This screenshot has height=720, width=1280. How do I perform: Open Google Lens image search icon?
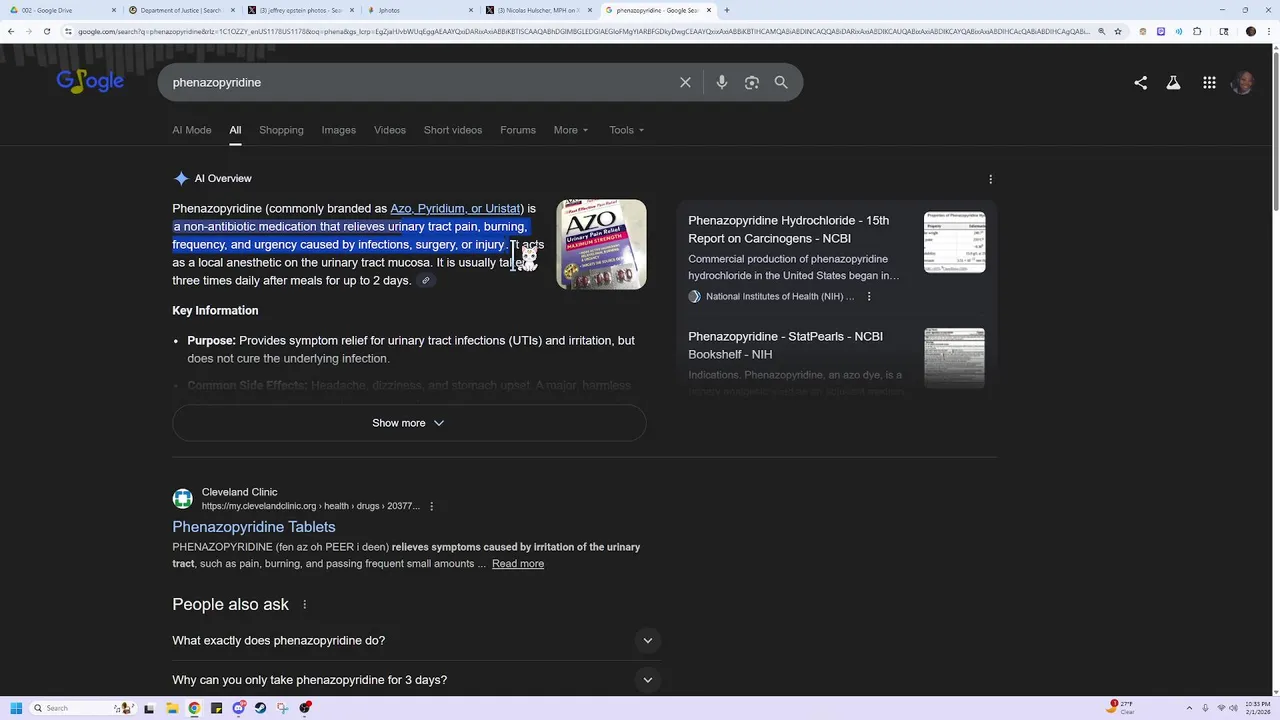(x=752, y=82)
